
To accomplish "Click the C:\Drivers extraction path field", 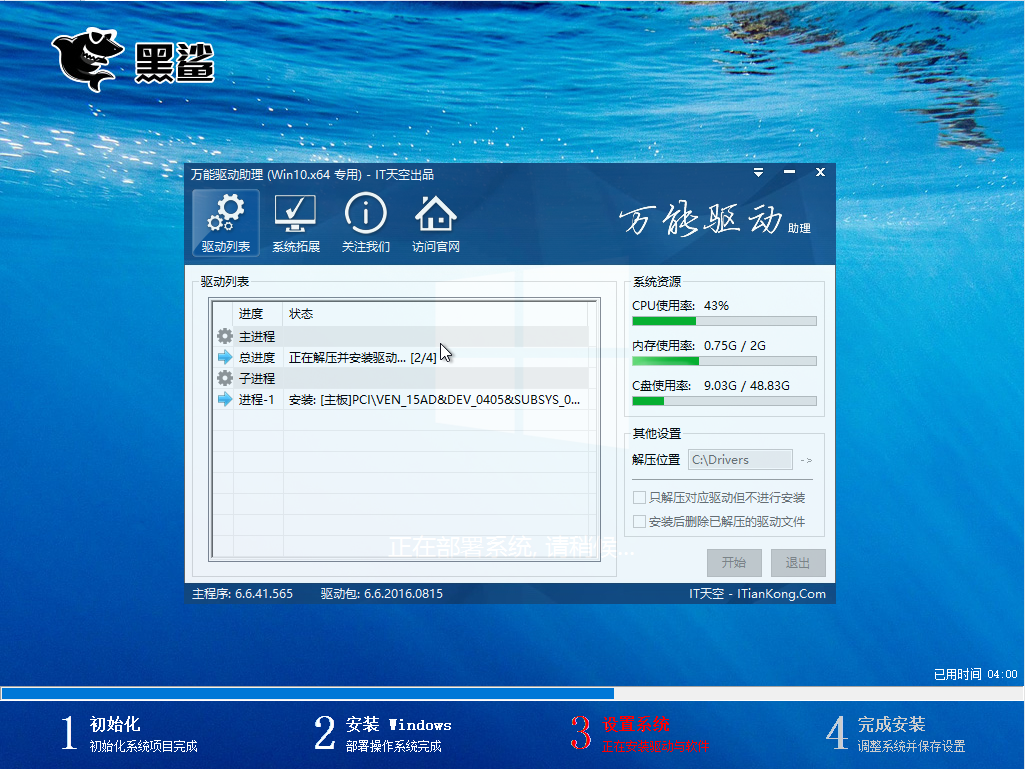I will click(740, 459).
